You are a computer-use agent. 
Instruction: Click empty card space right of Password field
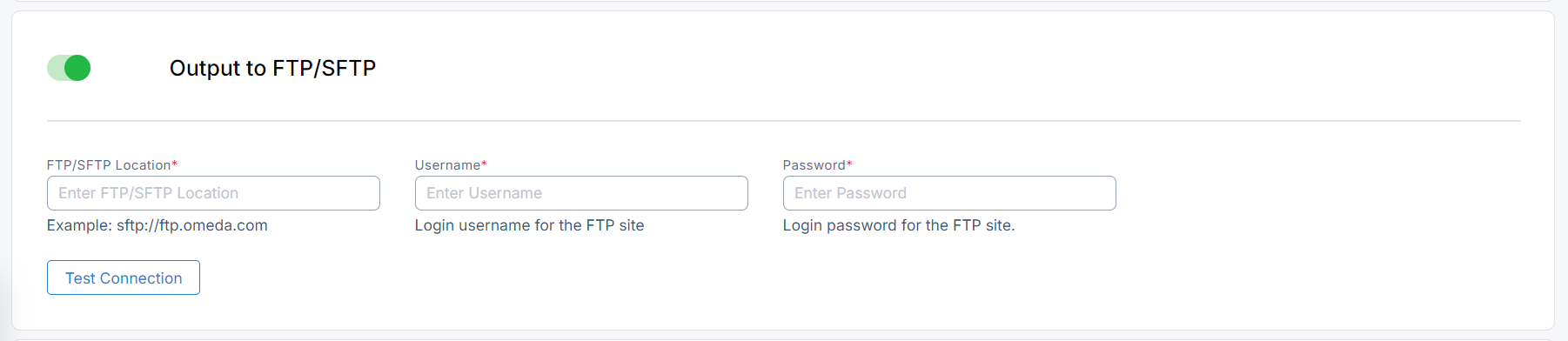pyautogui.click(x=1323, y=193)
